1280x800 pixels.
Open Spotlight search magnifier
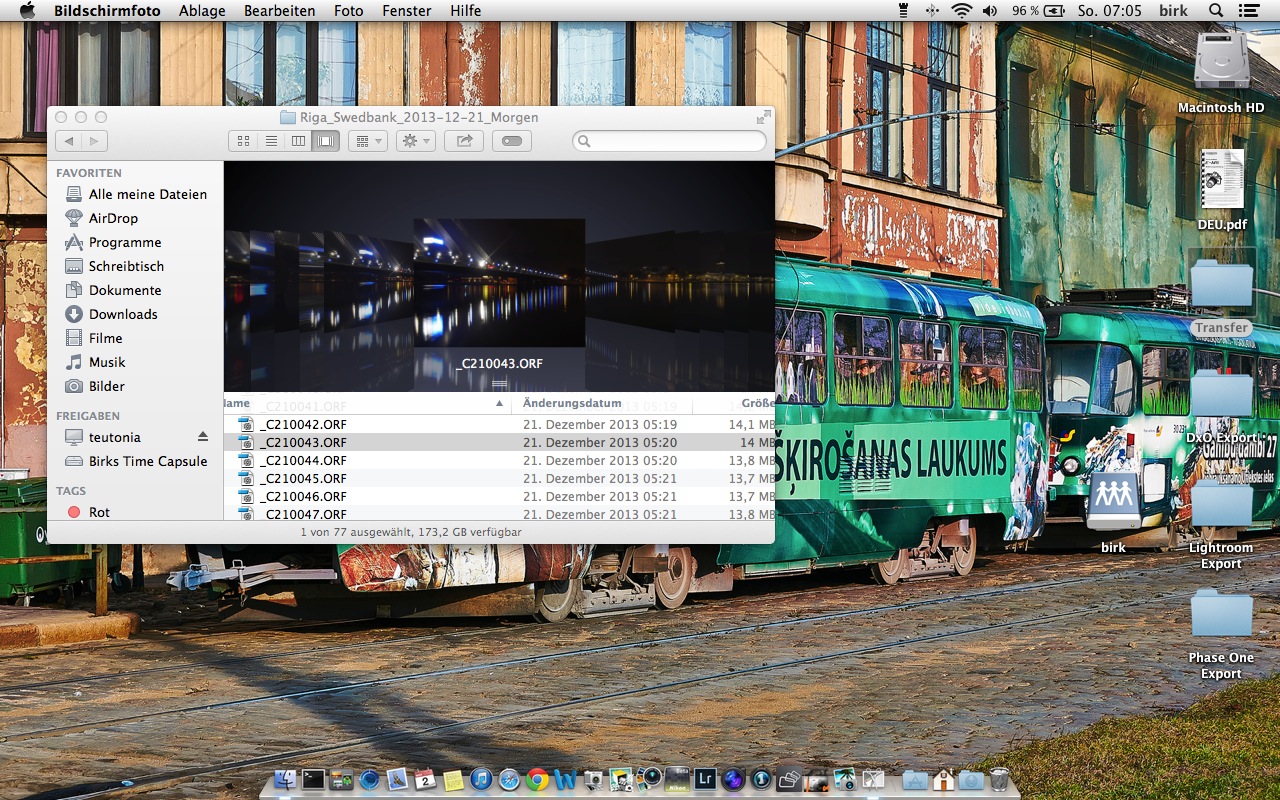tap(1216, 11)
